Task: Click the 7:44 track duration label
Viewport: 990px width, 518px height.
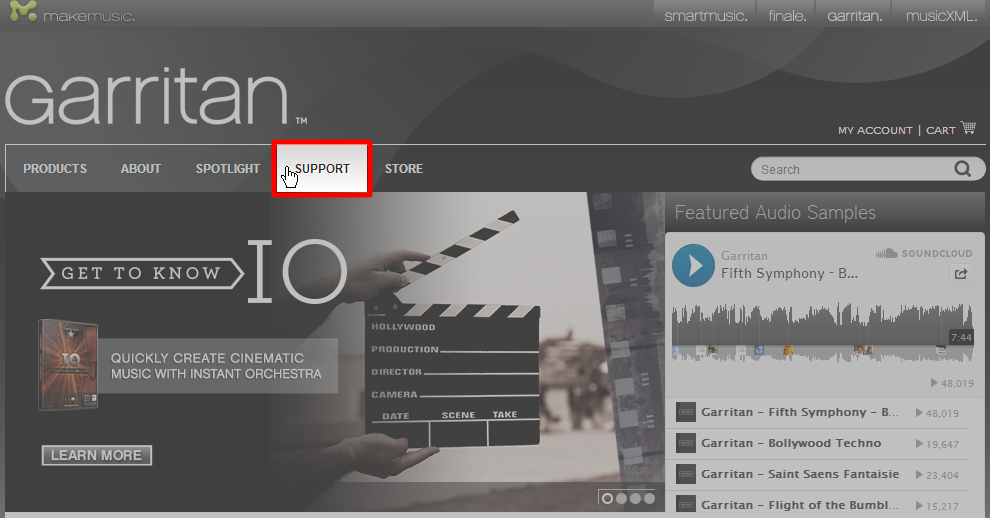Action: (961, 337)
